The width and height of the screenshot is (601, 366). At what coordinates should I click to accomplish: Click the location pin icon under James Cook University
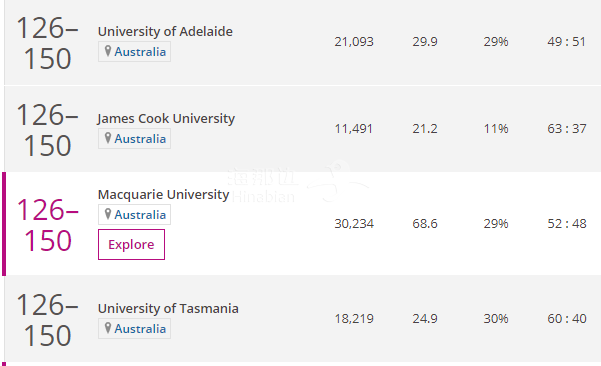(x=108, y=138)
